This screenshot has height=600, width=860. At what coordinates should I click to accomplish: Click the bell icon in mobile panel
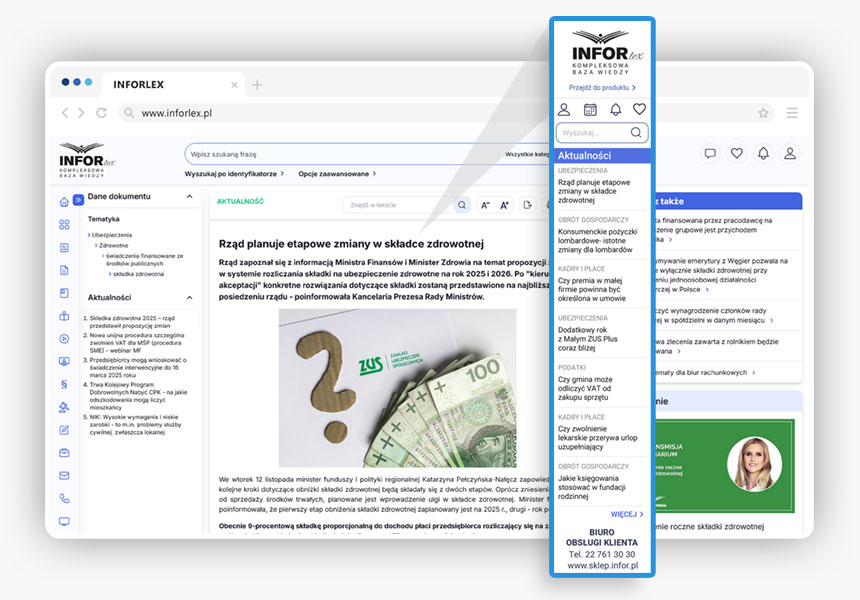click(615, 110)
